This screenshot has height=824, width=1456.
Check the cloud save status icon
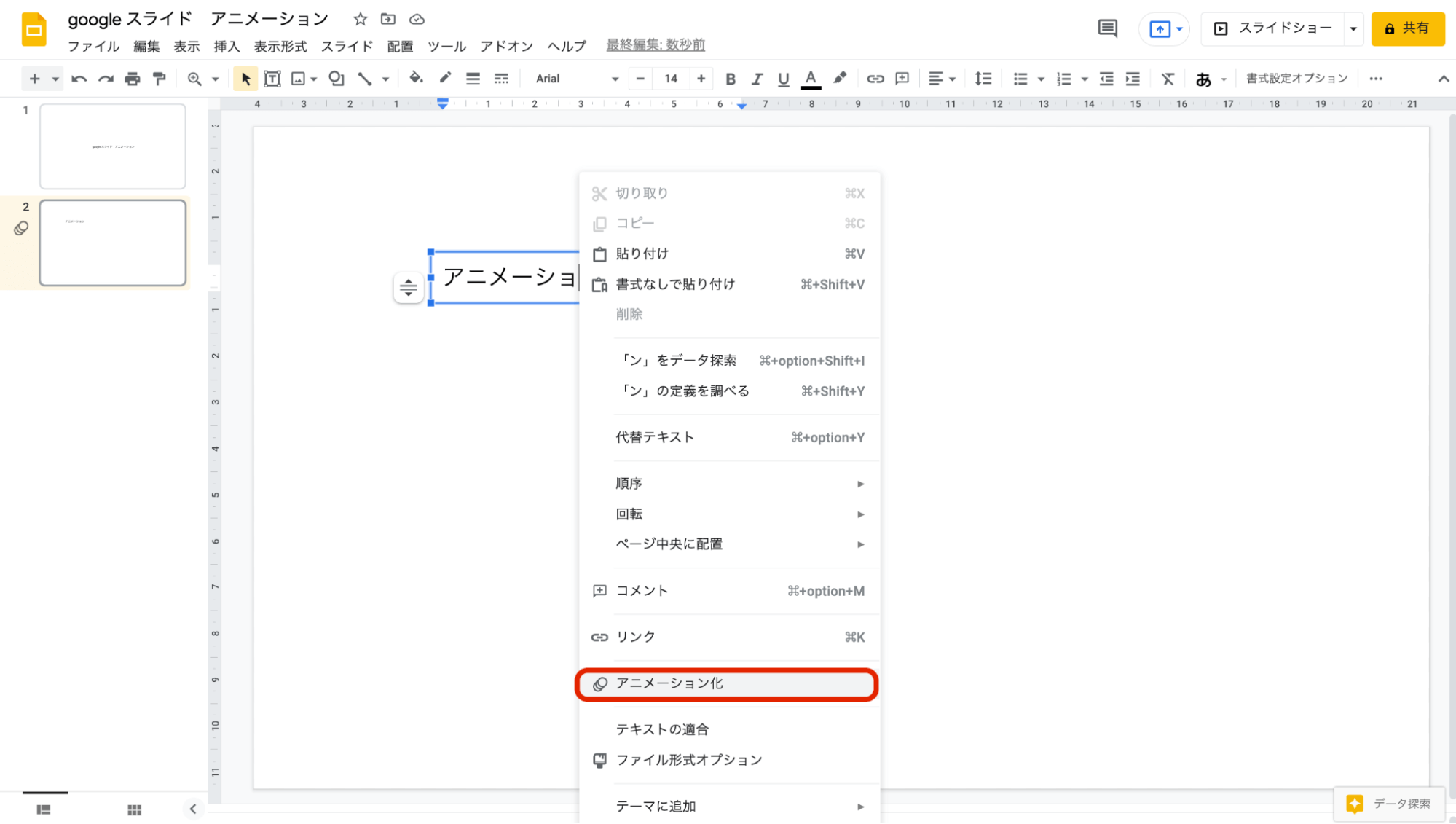point(417,19)
